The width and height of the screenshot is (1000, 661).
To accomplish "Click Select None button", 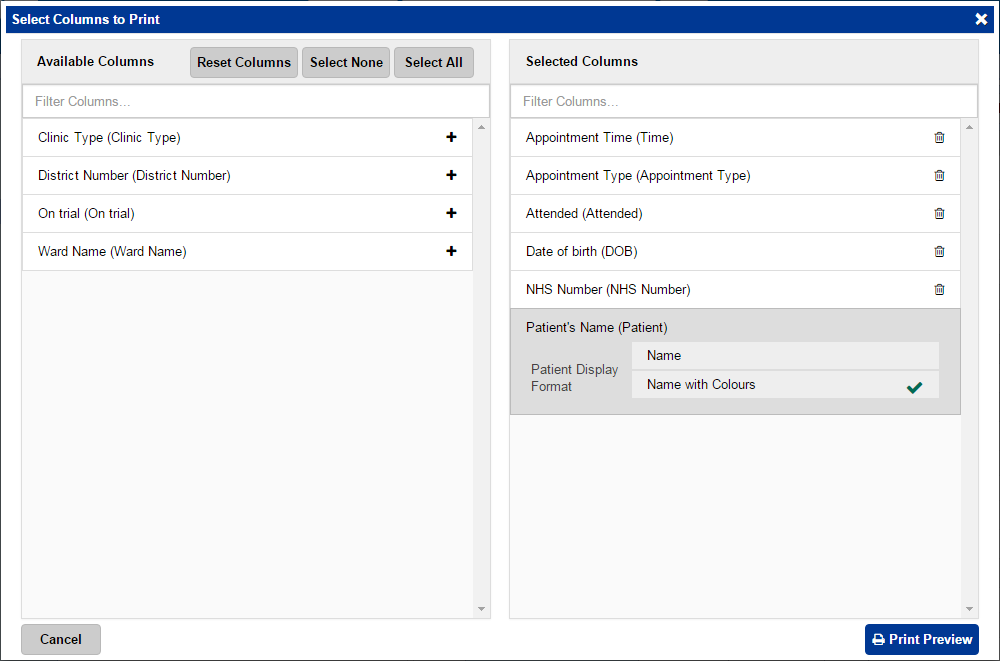I will point(346,62).
